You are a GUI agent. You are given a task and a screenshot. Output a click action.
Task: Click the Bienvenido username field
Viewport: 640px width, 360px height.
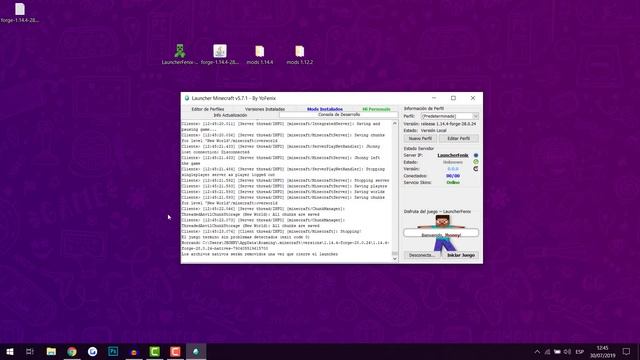point(441,233)
